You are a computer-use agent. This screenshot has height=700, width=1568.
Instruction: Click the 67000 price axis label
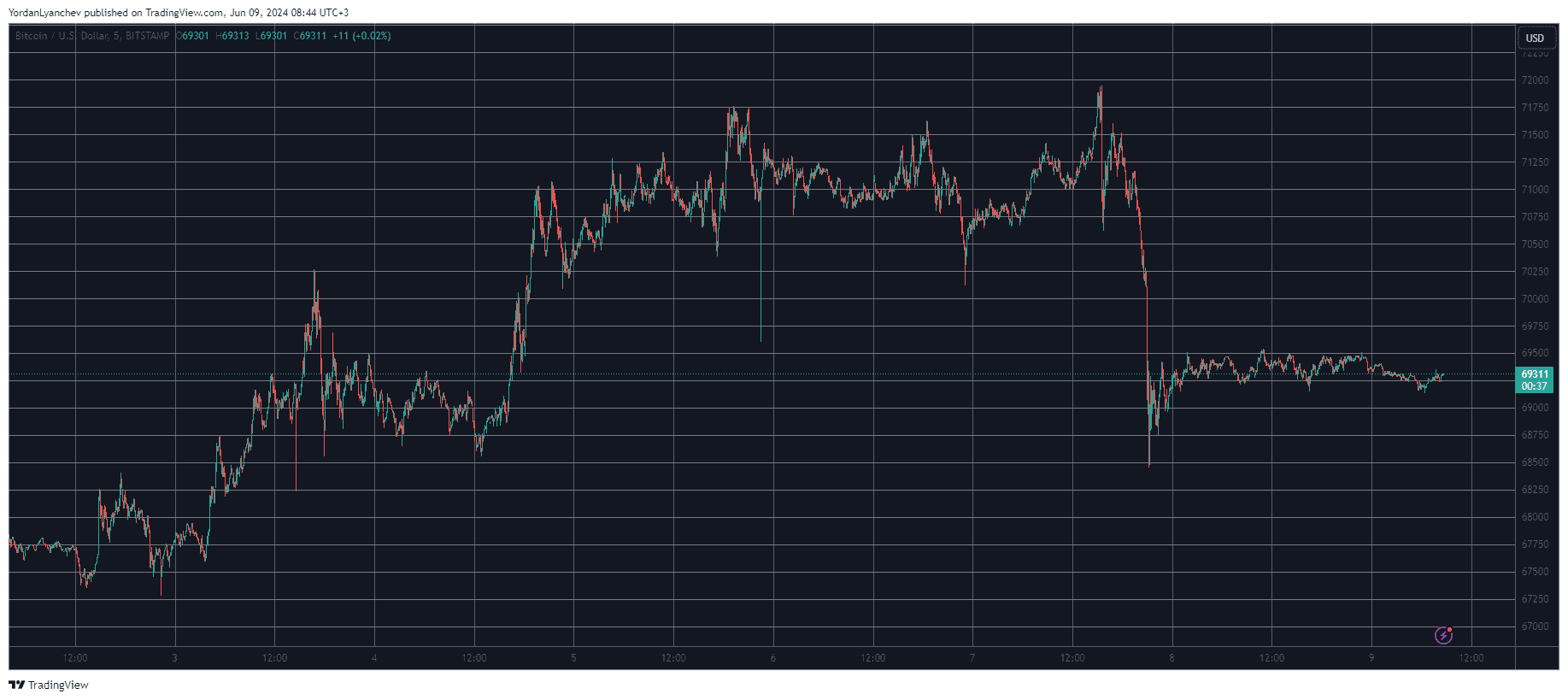tap(1535, 626)
